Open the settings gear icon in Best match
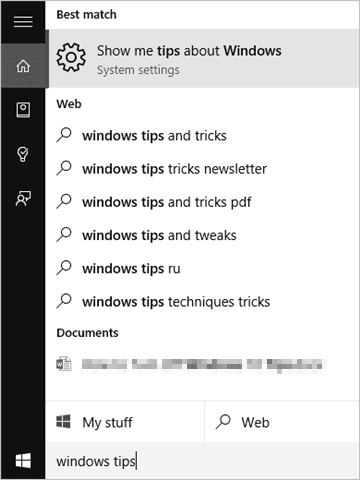The height and width of the screenshot is (480, 360). coord(71,57)
